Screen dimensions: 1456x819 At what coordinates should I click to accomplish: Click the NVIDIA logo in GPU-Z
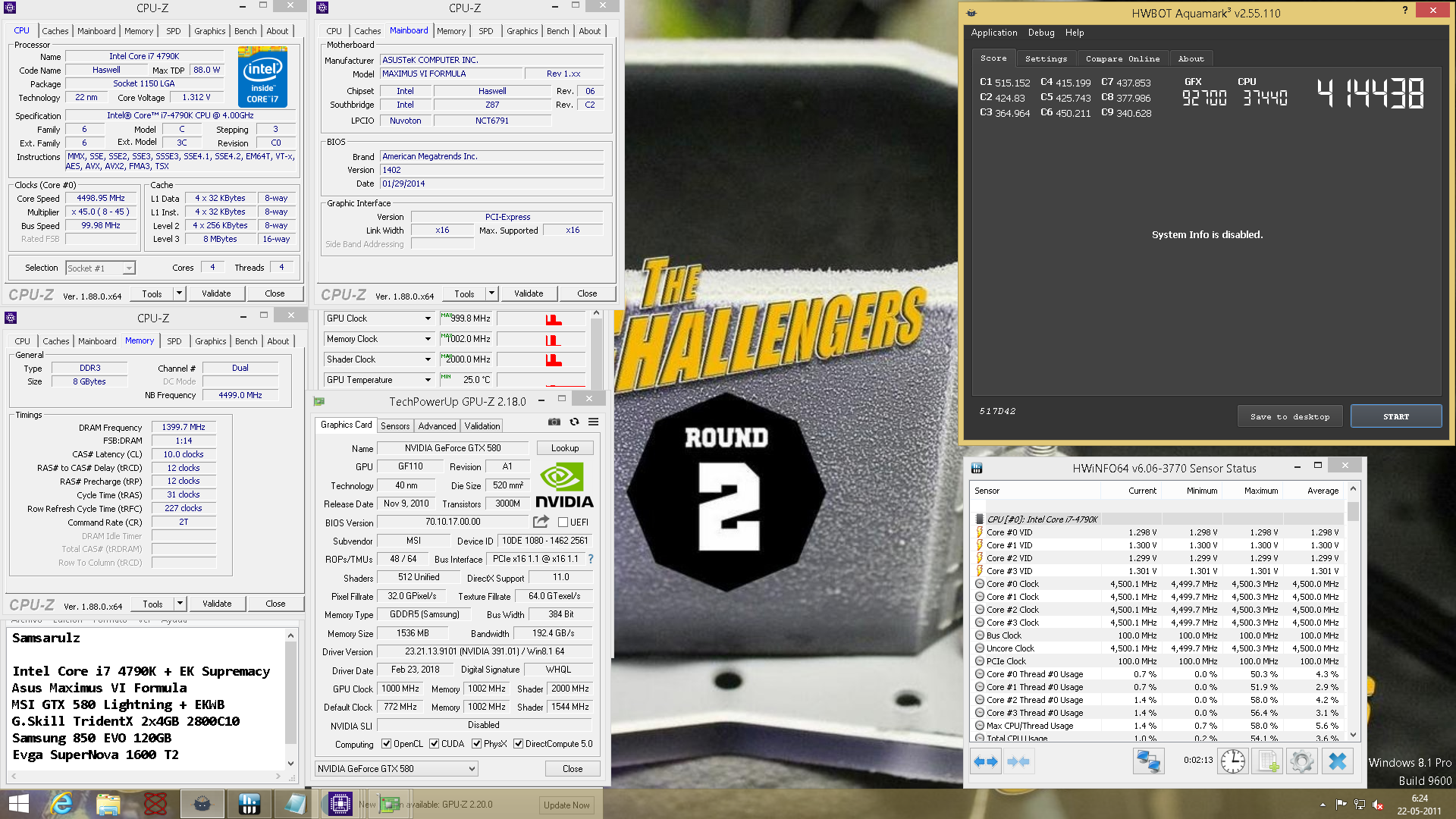[x=564, y=485]
